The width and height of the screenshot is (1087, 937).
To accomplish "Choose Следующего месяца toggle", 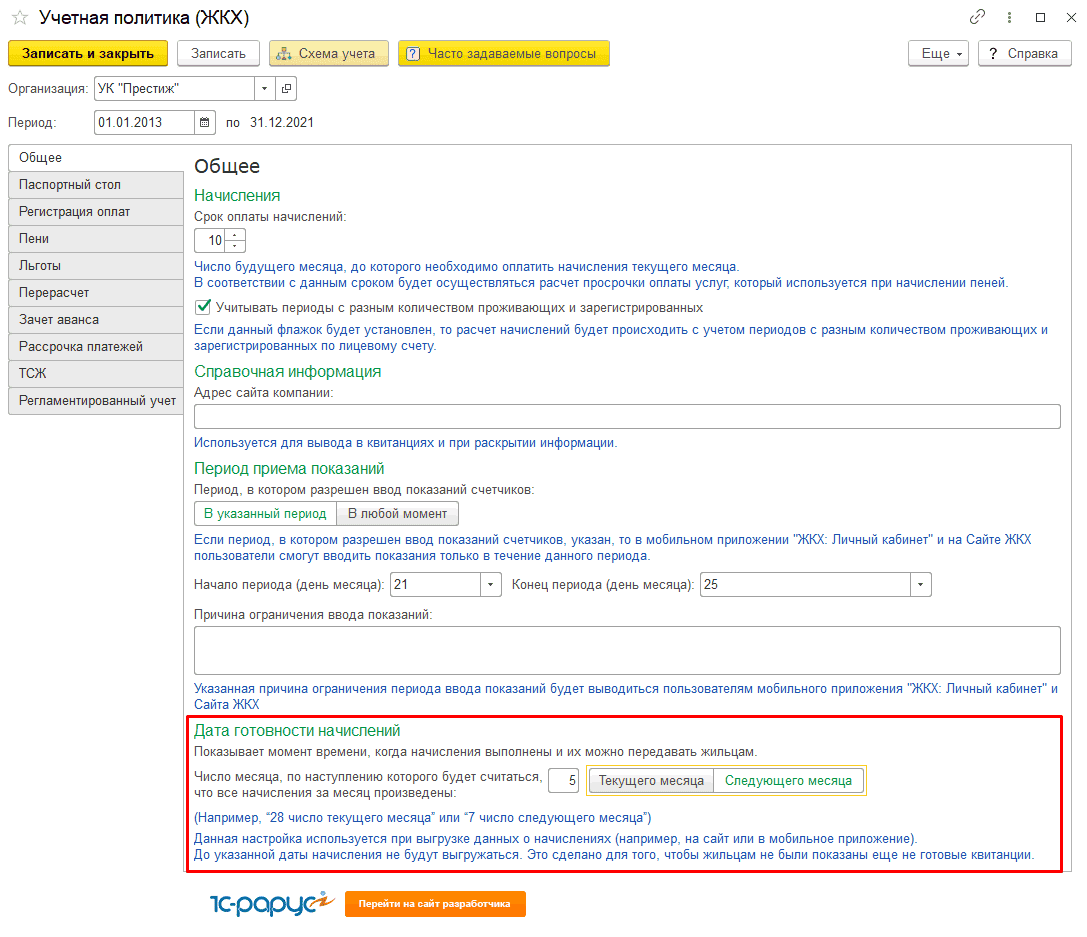I will [788, 781].
